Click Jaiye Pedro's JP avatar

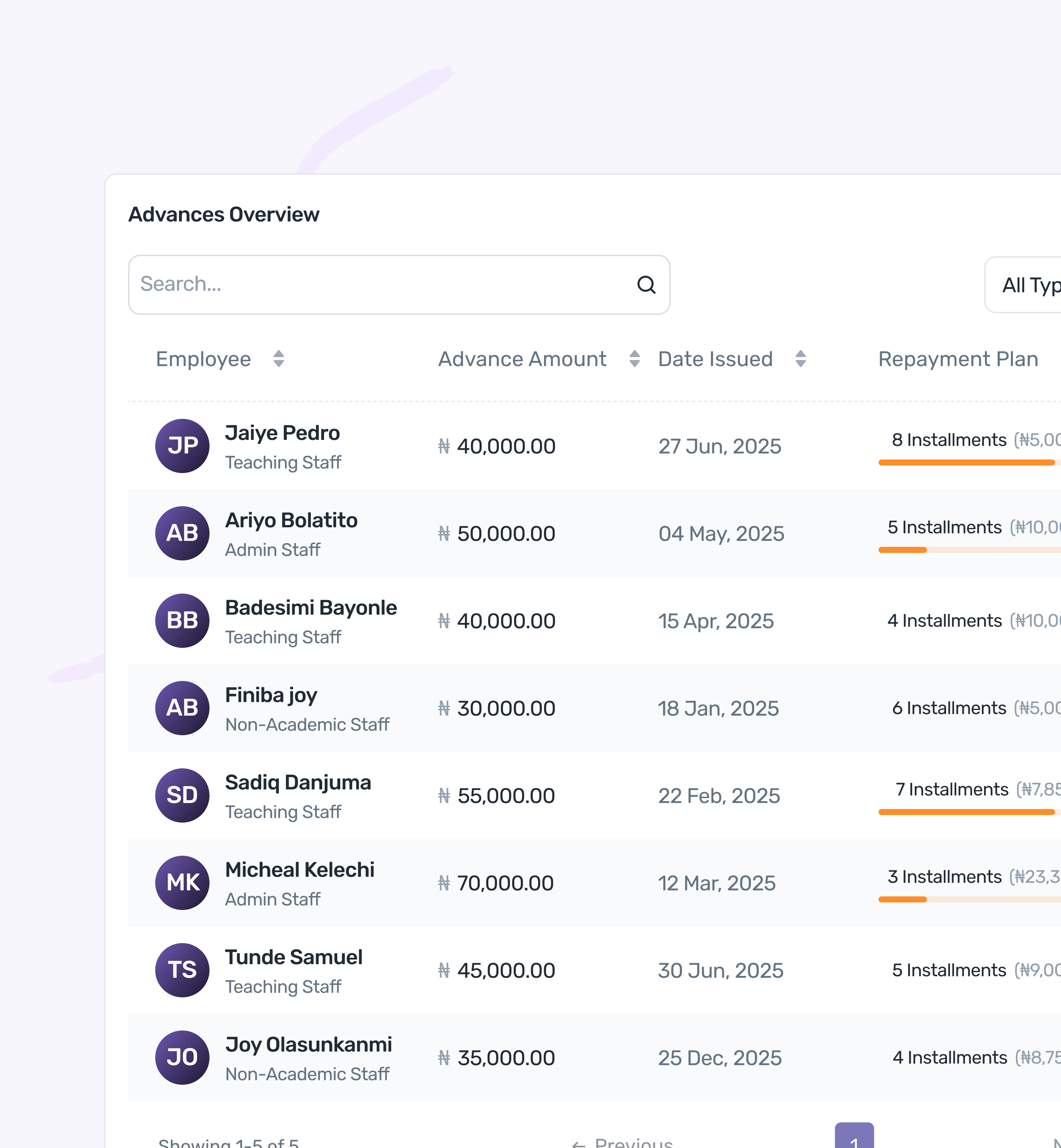click(182, 446)
